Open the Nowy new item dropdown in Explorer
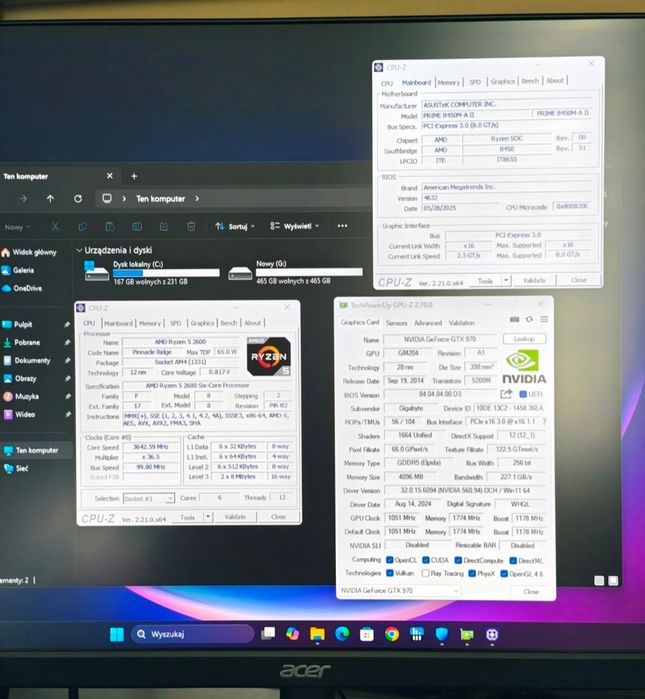Screen dimensions: 645x699 pos(17,227)
